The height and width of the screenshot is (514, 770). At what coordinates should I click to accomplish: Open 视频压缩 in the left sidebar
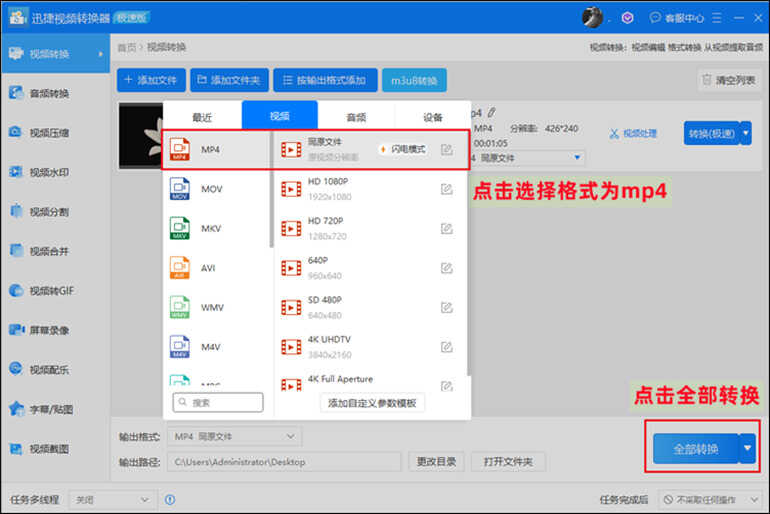pos(48,132)
